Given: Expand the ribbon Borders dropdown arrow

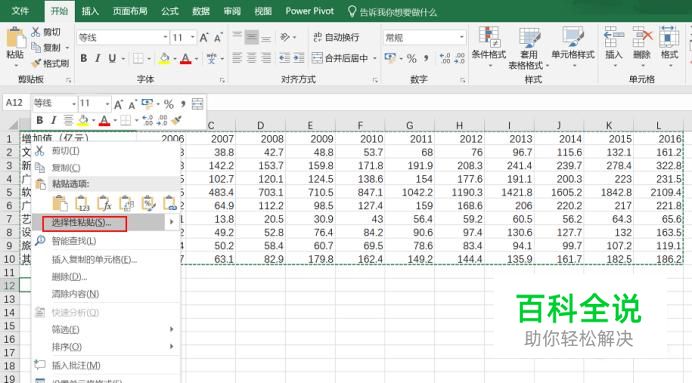Looking at the screenshot, I should click(x=149, y=58).
